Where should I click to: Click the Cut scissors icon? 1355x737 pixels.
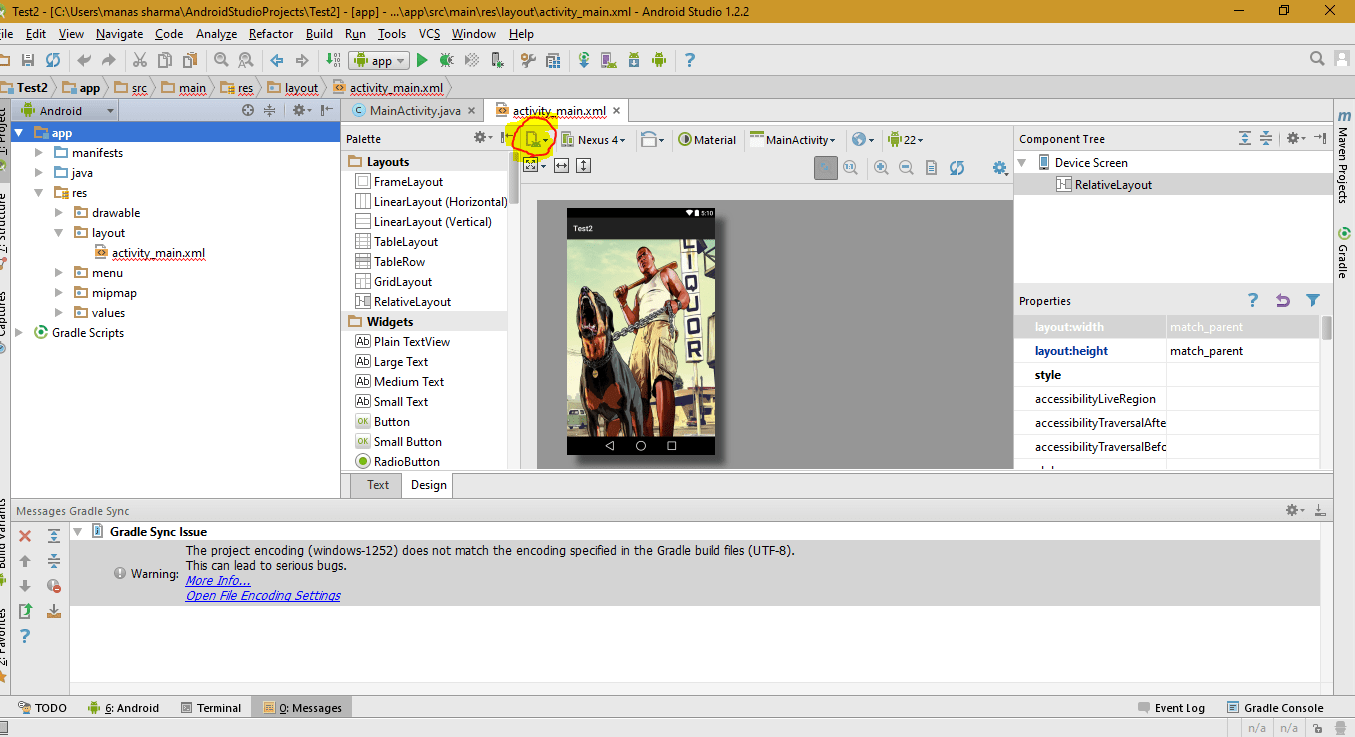click(x=139, y=60)
